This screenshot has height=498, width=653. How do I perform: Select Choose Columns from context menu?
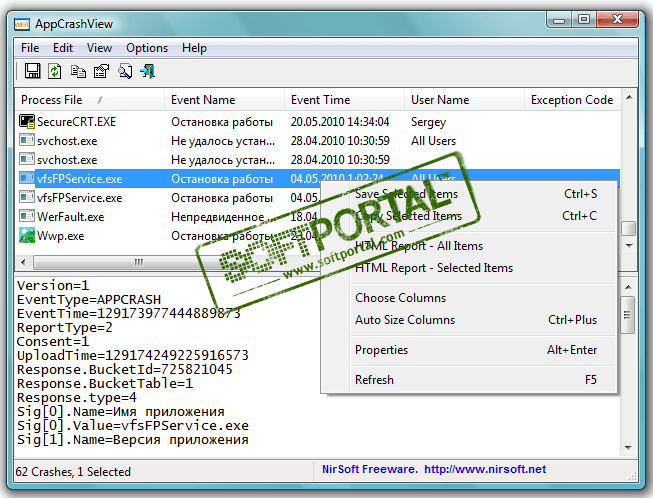tap(470, 298)
